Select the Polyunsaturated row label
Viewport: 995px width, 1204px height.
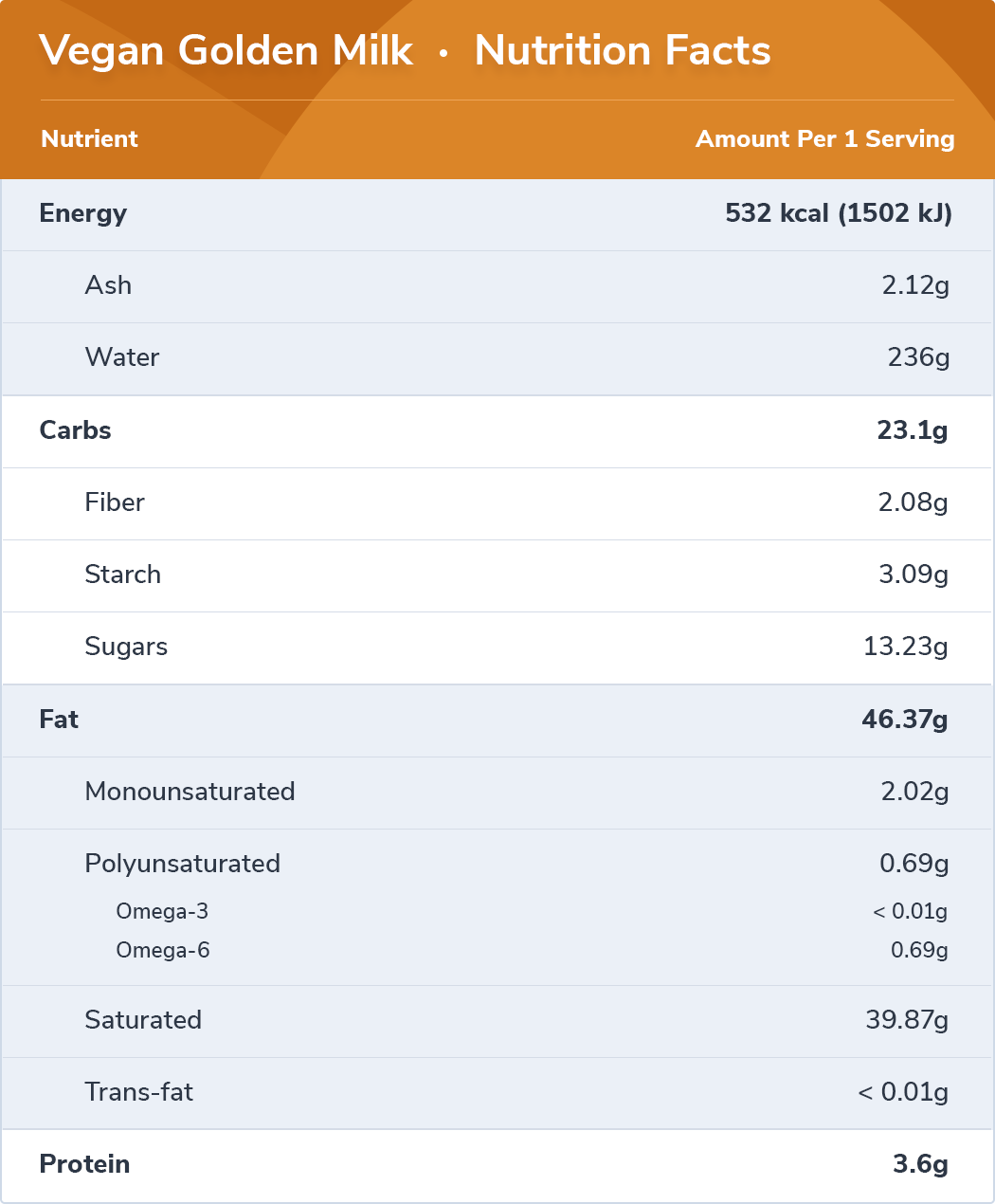click(x=182, y=864)
